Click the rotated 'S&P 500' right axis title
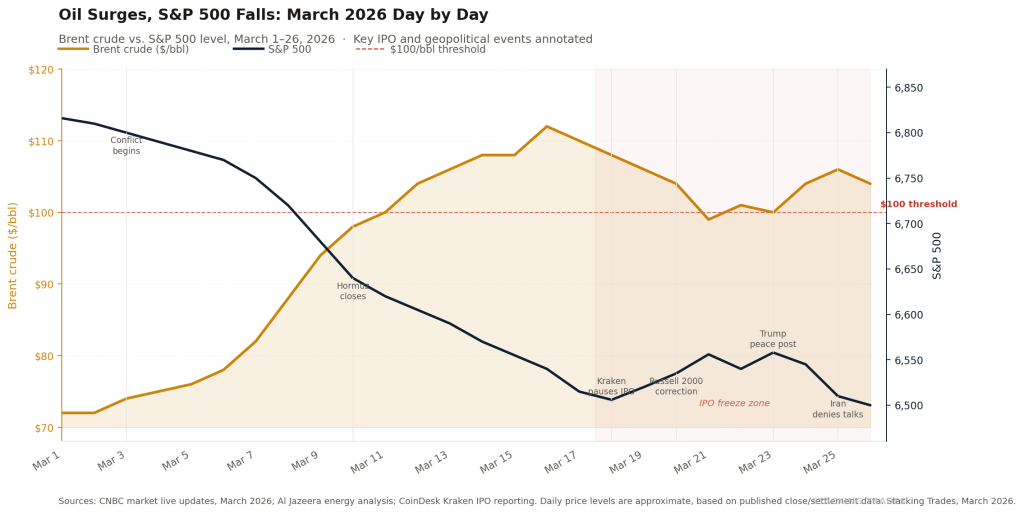The height and width of the screenshot is (514, 1024). (x=937, y=255)
